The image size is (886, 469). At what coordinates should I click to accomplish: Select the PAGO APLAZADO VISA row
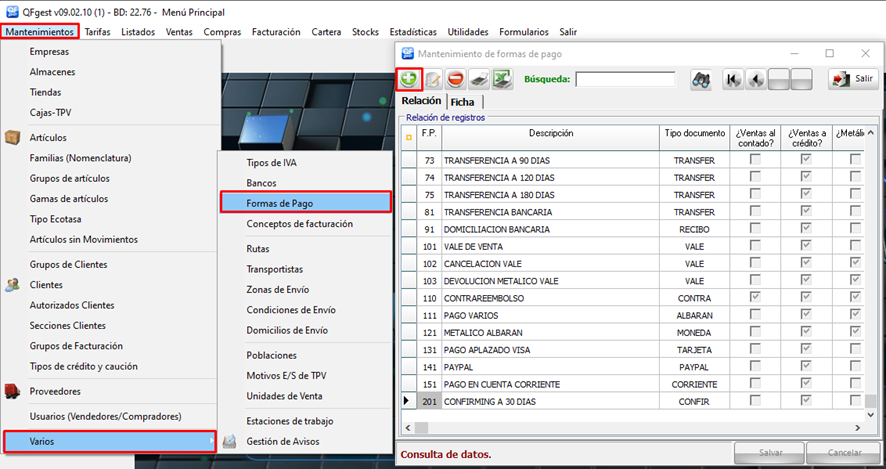click(632, 350)
